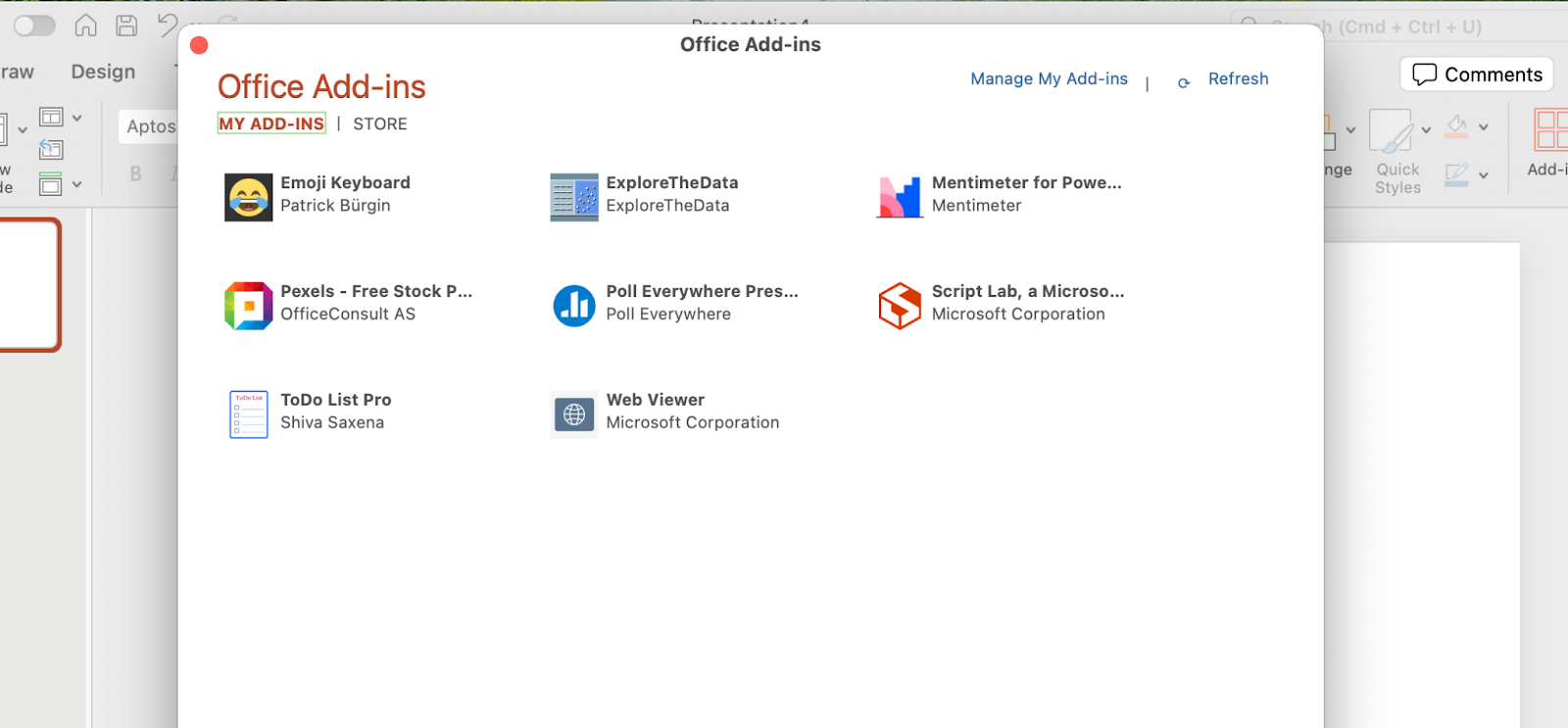
Task: Click the 'Script Lab, a Microso...' title
Action: point(1028,291)
